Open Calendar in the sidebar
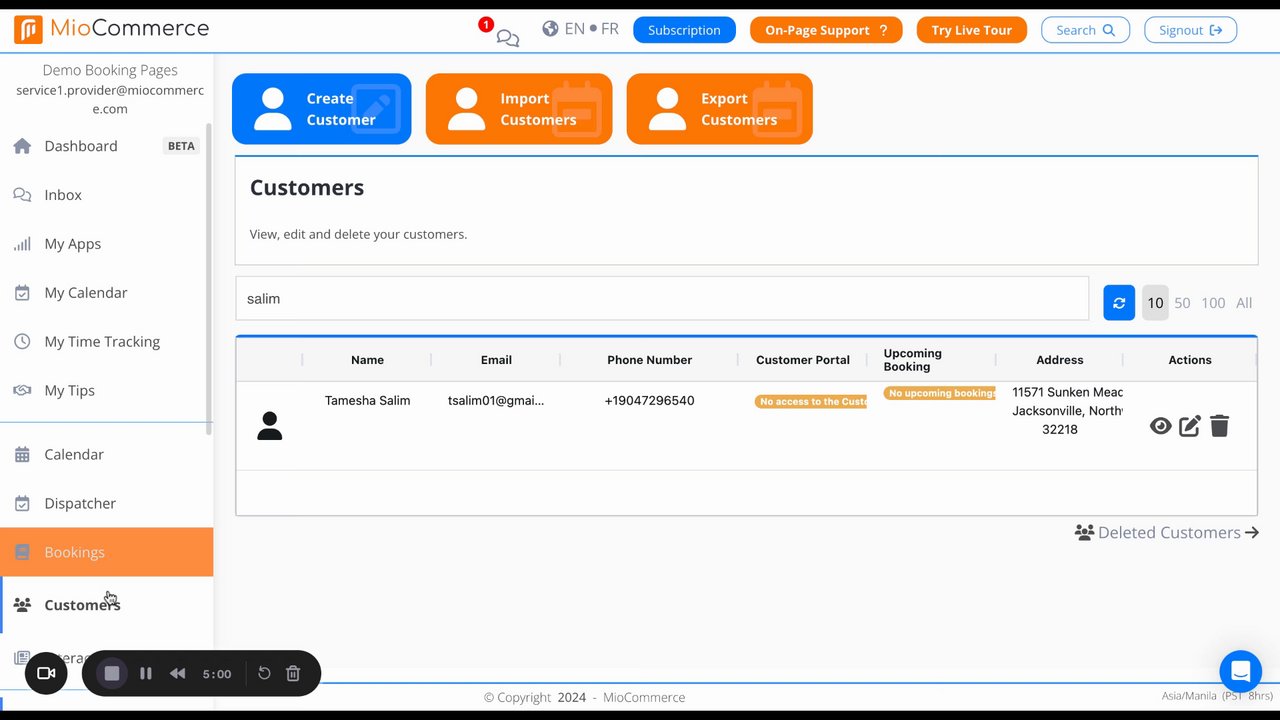Viewport: 1280px width, 720px height. pyautogui.click(x=74, y=454)
